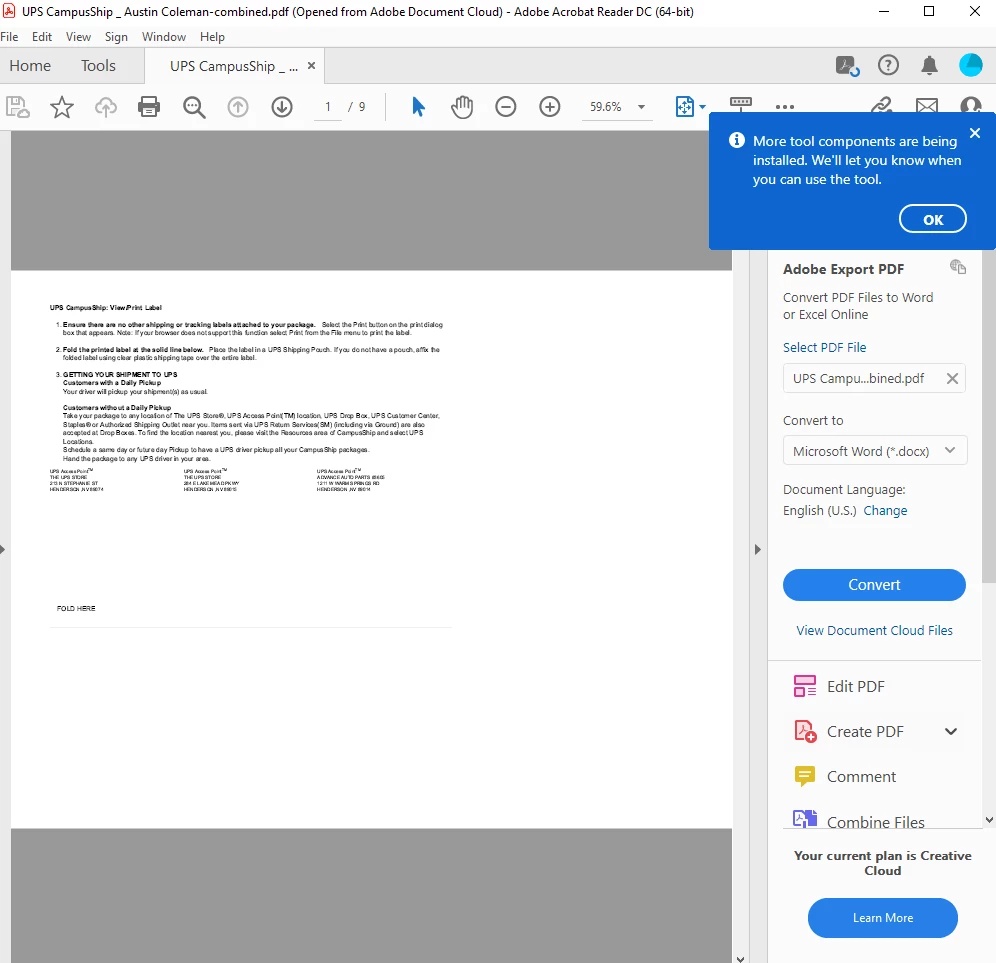Copy Export PDF tool shortcut icon

point(958,267)
